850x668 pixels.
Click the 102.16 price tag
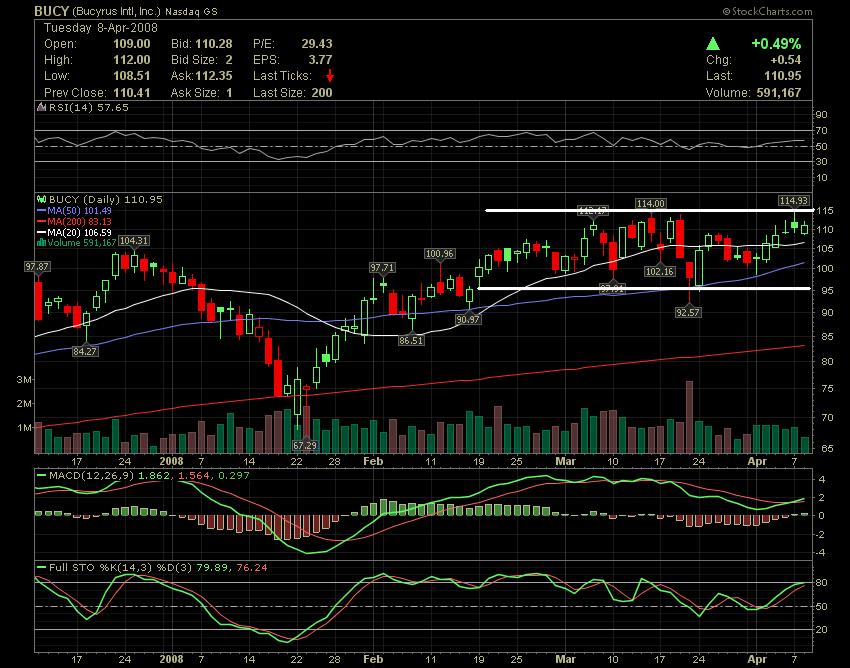click(x=660, y=271)
